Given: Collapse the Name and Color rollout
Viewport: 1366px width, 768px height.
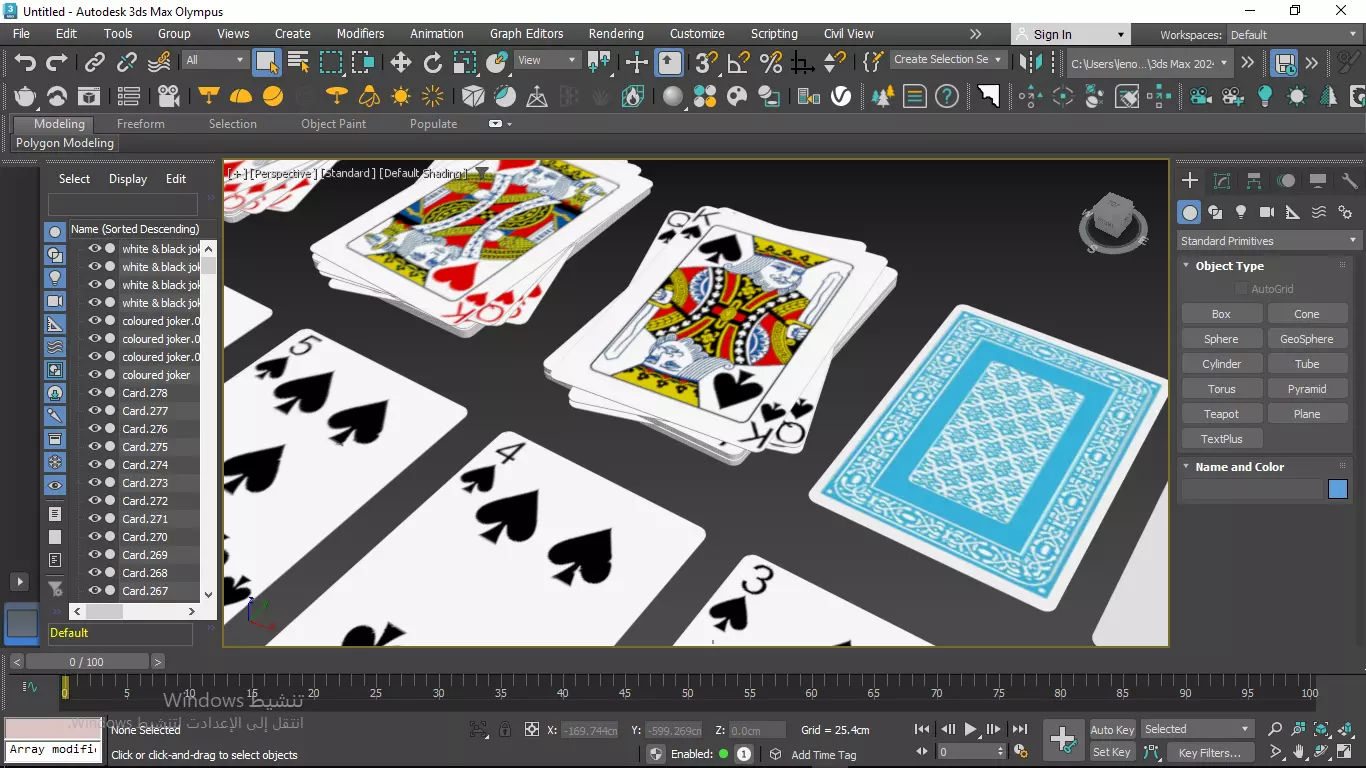Looking at the screenshot, I should click(1239, 467).
